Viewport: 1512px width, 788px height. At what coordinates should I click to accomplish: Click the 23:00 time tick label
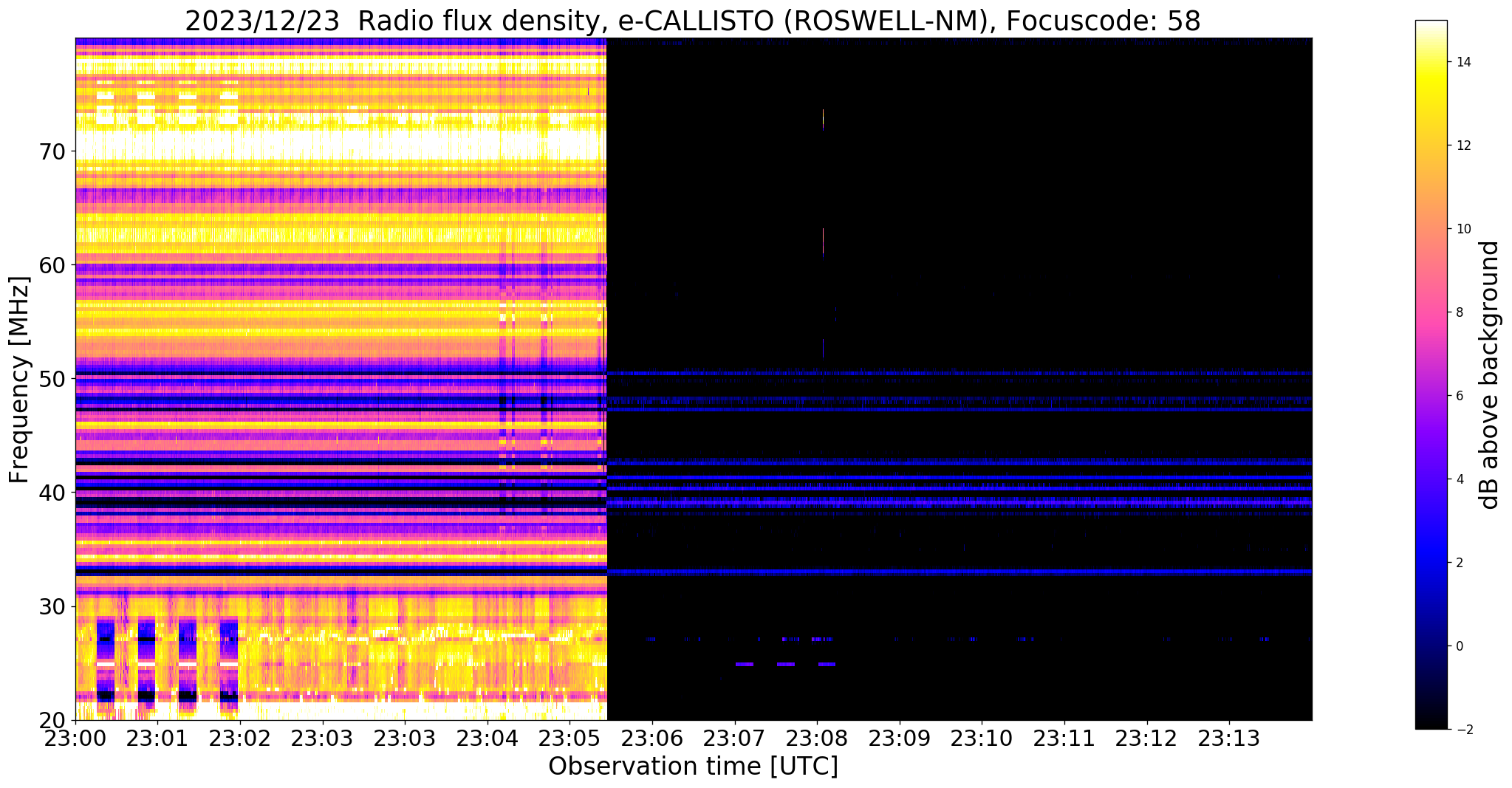coord(75,739)
